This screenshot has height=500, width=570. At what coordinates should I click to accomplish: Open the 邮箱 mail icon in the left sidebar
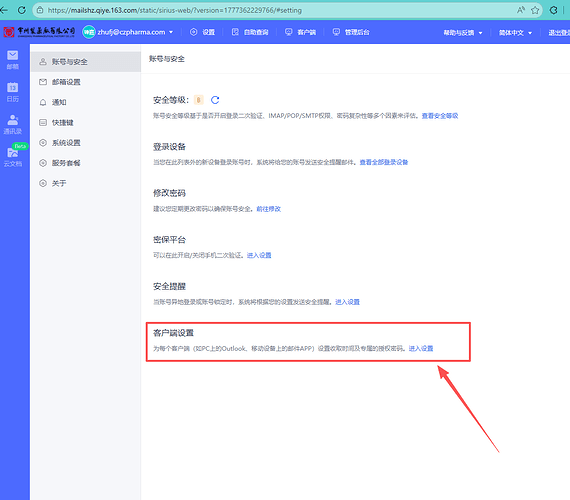(x=13, y=60)
